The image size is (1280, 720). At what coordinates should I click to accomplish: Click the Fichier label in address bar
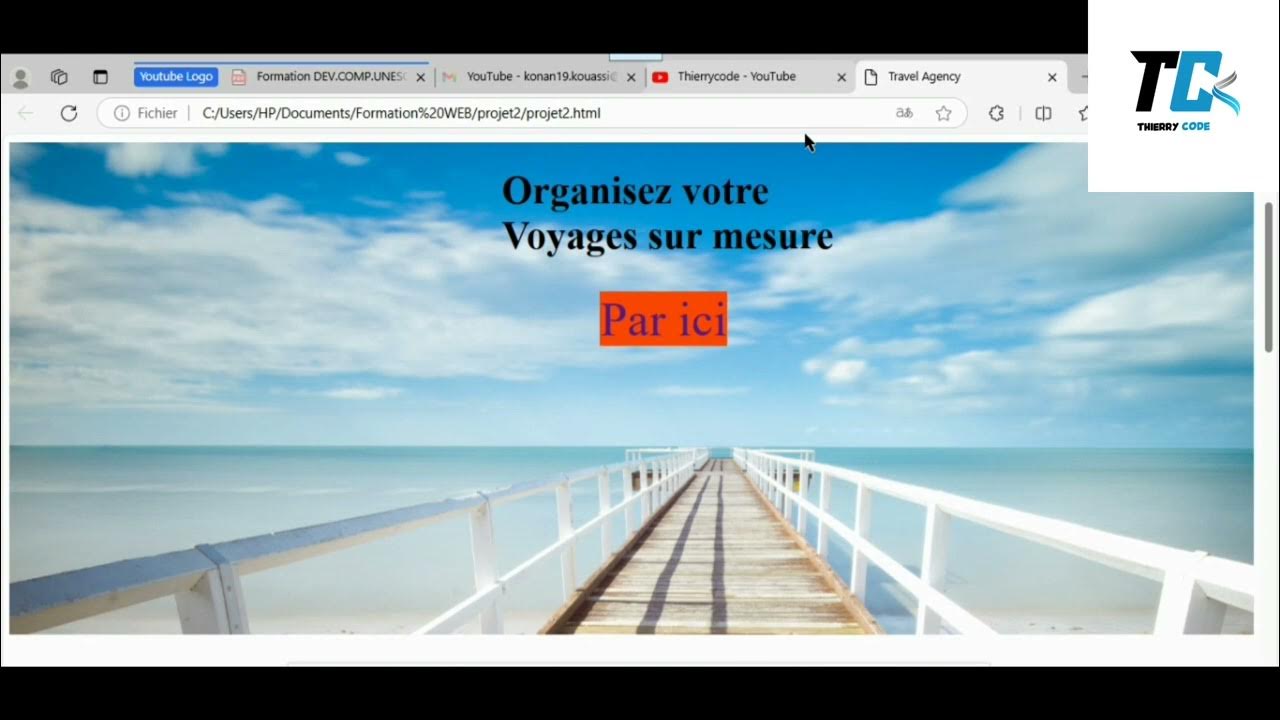click(x=157, y=113)
